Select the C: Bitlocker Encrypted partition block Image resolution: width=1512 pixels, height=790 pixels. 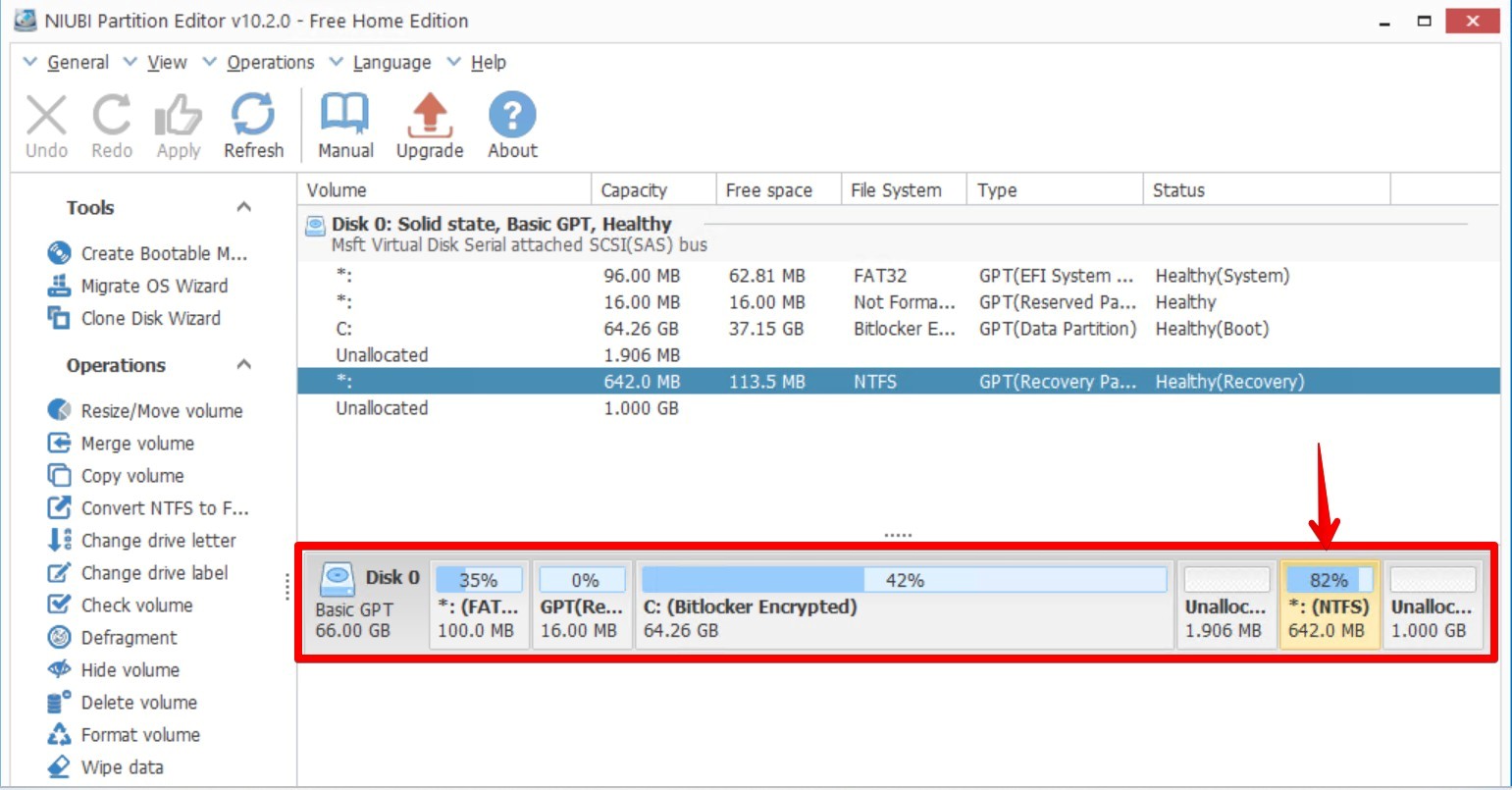pyautogui.click(x=905, y=605)
